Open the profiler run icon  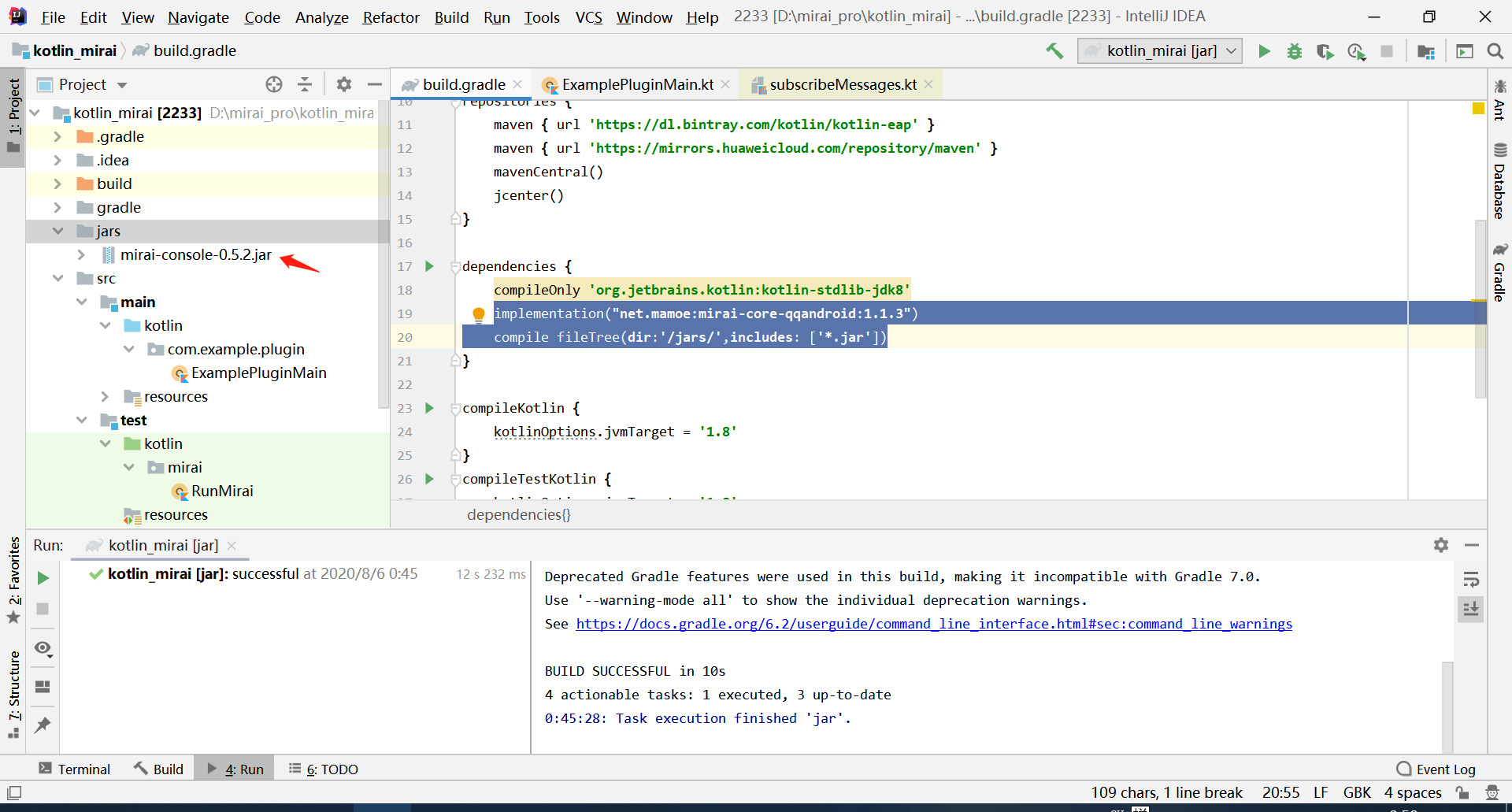[x=1356, y=51]
